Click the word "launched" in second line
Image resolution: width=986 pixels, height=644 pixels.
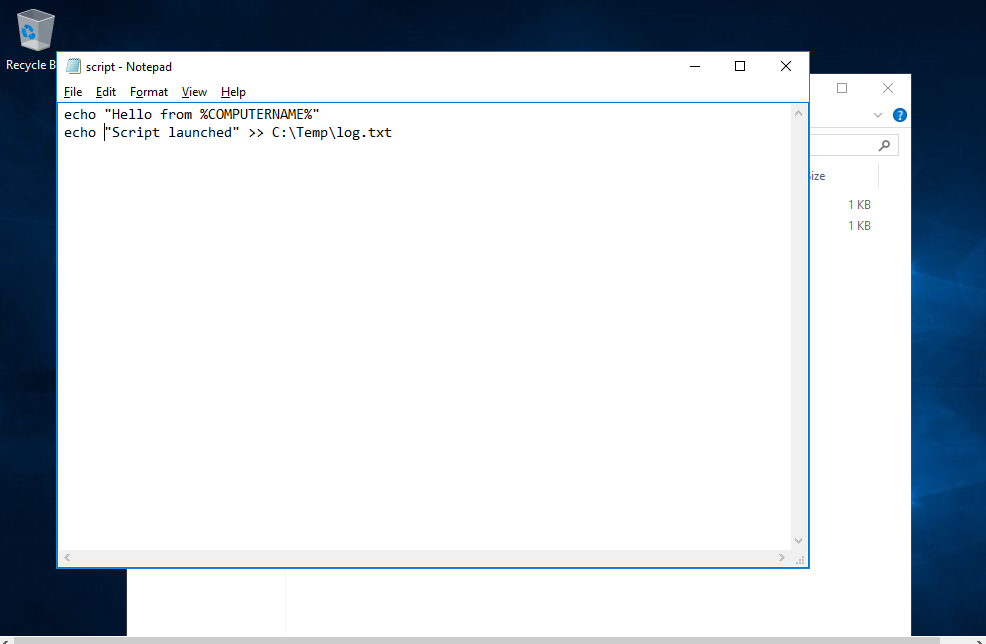200,133
